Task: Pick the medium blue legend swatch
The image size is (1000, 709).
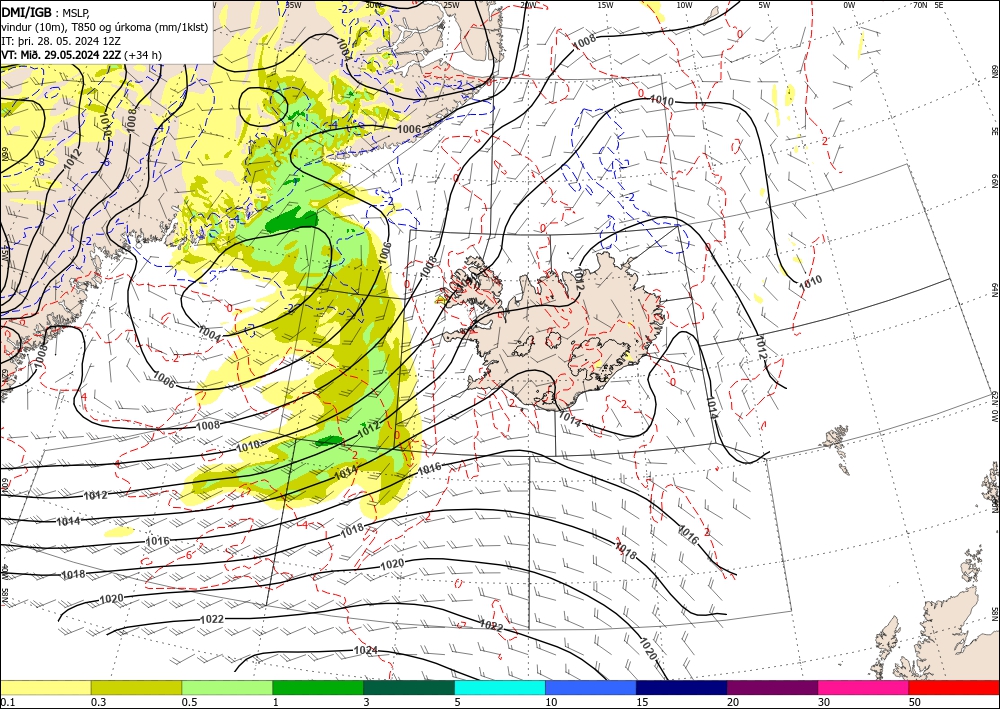Action: (591, 688)
